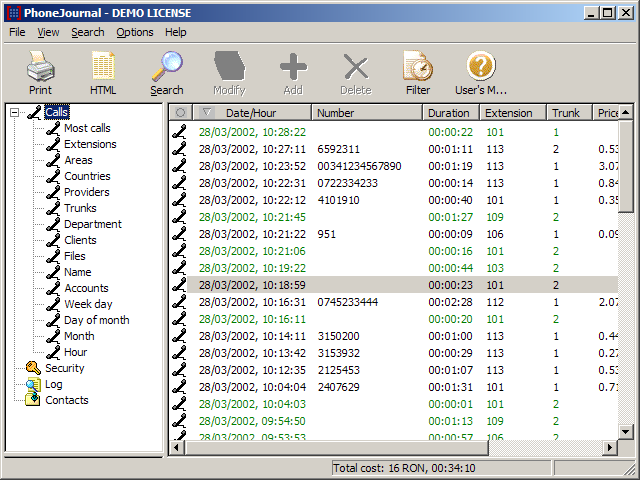The height and width of the screenshot is (480, 640).
Task: Click the horizontal scrollbar left arrow
Action: click(x=176, y=447)
